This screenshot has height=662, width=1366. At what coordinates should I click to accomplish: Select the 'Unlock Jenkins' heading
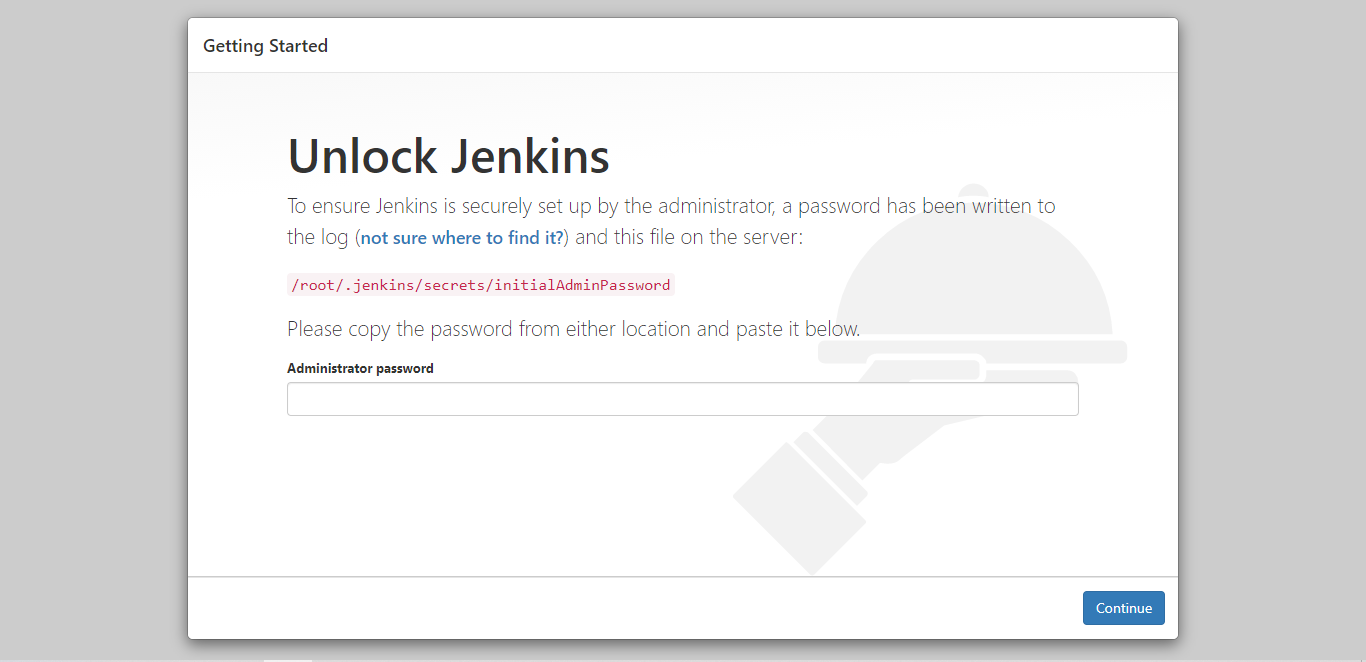click(448, 156)
